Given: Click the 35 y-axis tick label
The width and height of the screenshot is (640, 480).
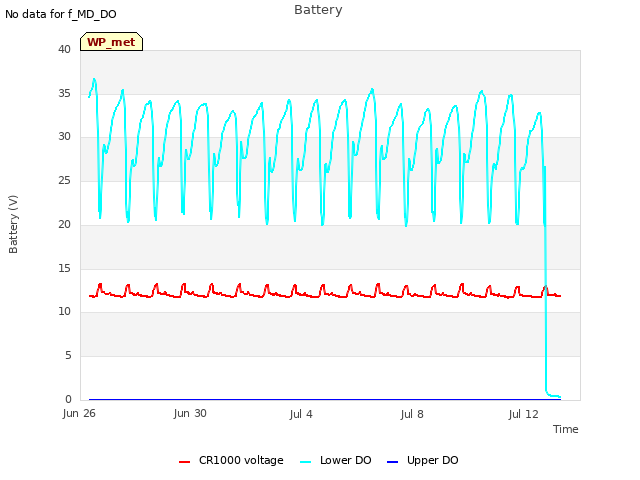Looking at the screenshot, I should [64, 93].
